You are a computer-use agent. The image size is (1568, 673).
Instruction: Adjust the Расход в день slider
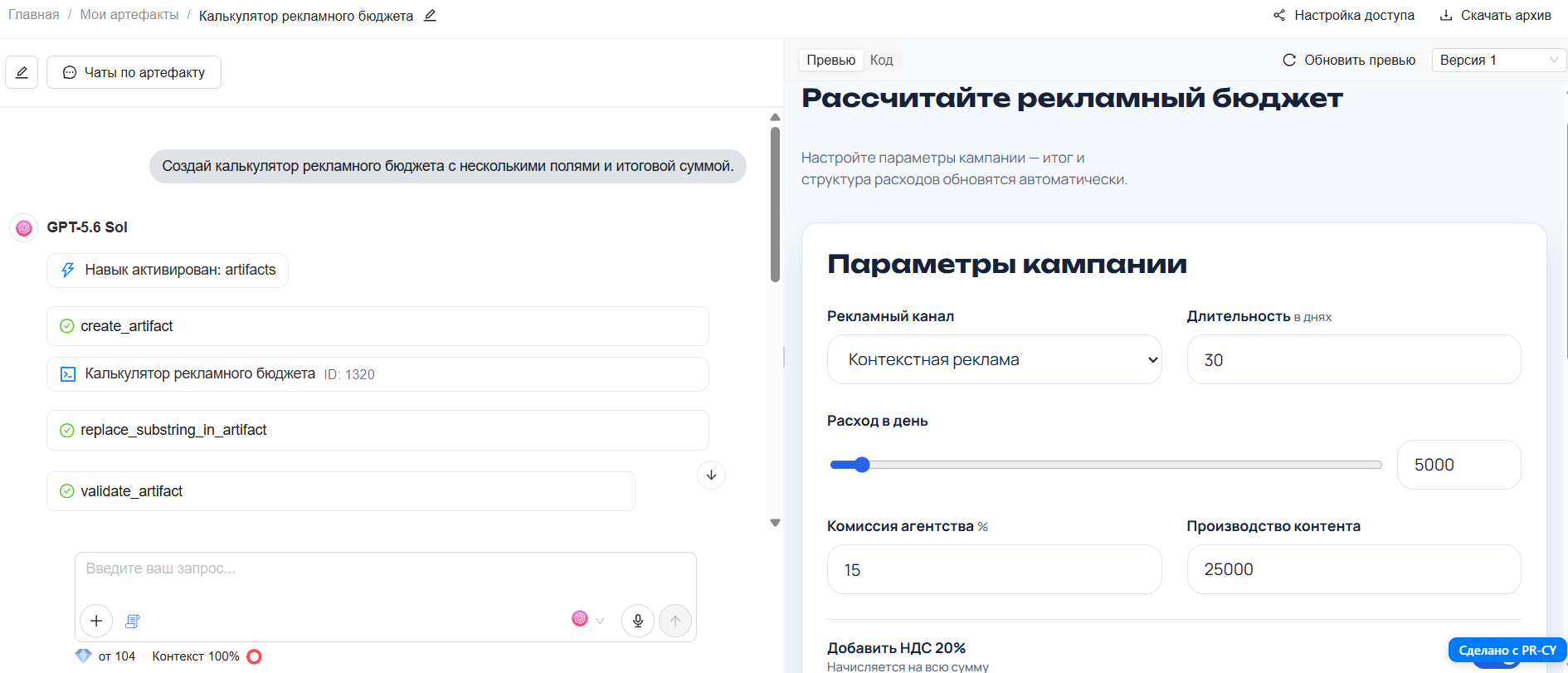click(1106, 465)
